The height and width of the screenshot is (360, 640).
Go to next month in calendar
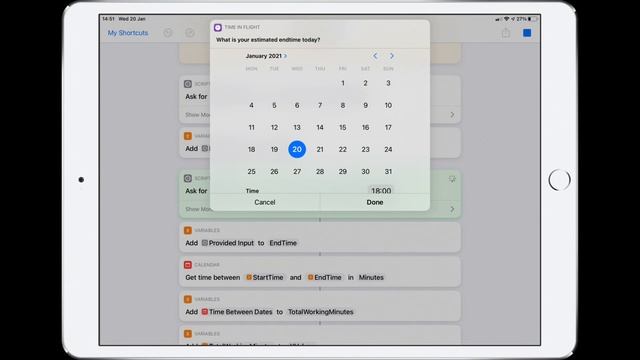point(391,56)
